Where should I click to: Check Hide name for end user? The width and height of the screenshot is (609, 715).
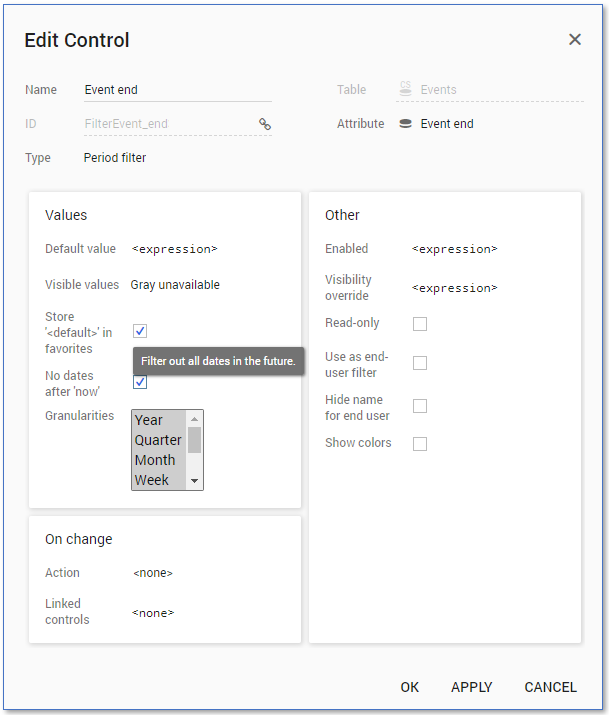[420, 406]
